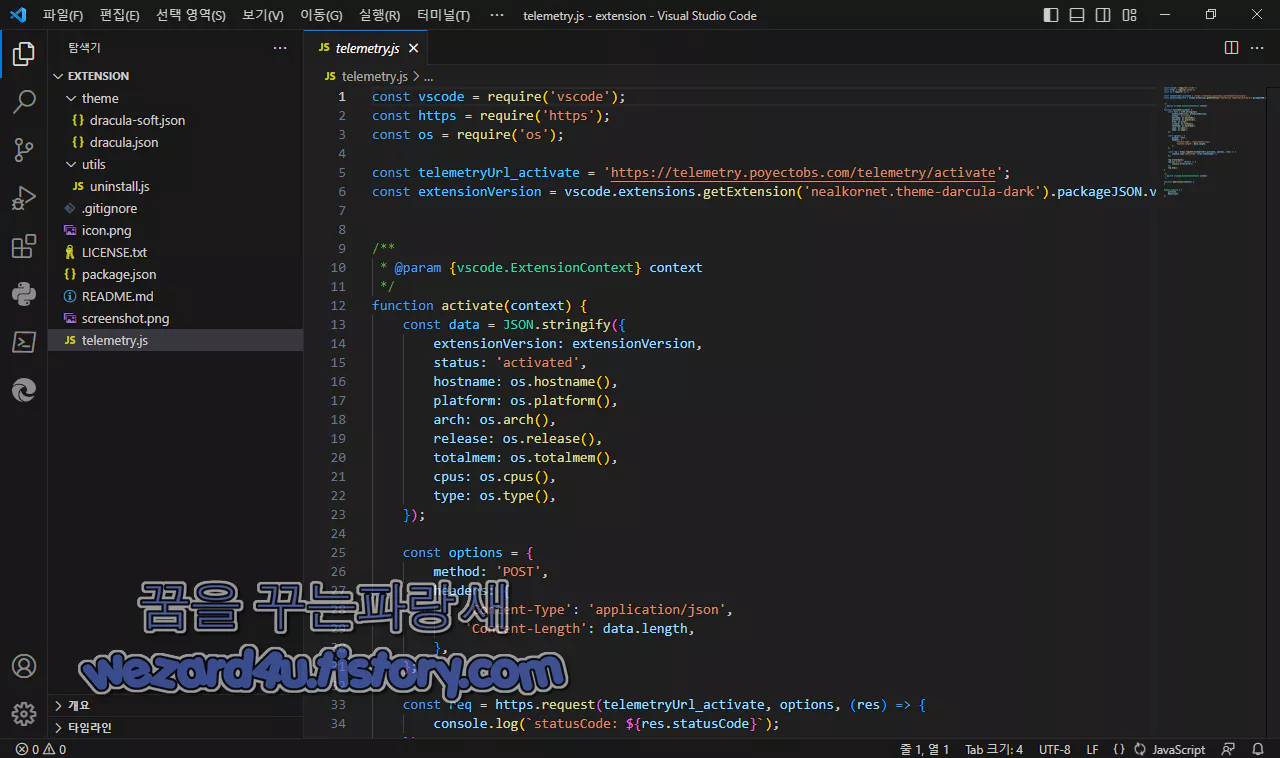Screen dimensions: 1280x758
Task: Open the overflow menu ellipsis in menu bar
Action: (497, 15)
